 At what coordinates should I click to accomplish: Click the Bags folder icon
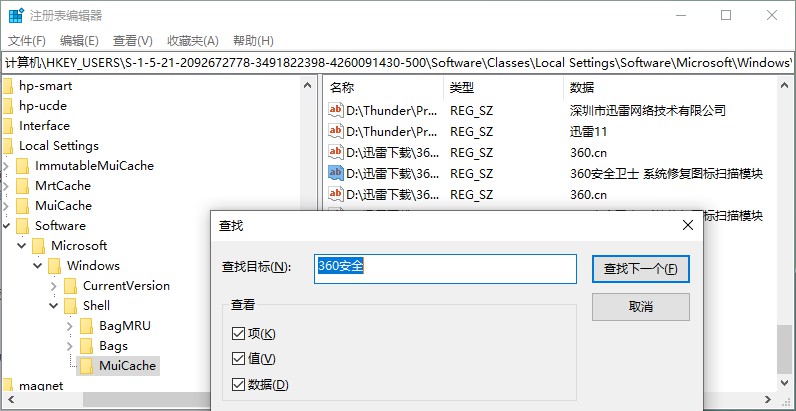click(x=87, y=346)
